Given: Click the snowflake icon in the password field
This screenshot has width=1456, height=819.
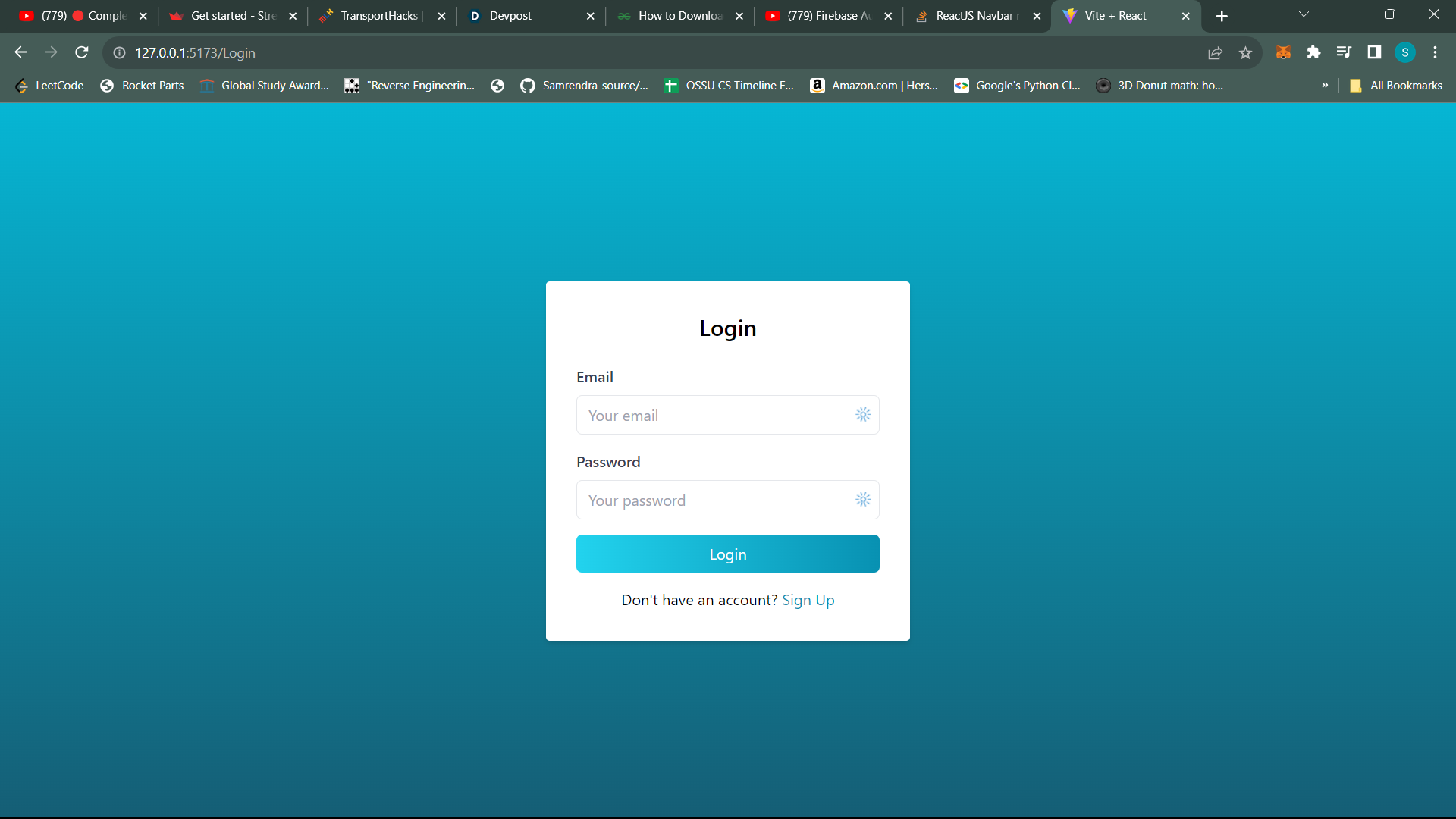Looking at the screenshot, I should click(862, 499).
